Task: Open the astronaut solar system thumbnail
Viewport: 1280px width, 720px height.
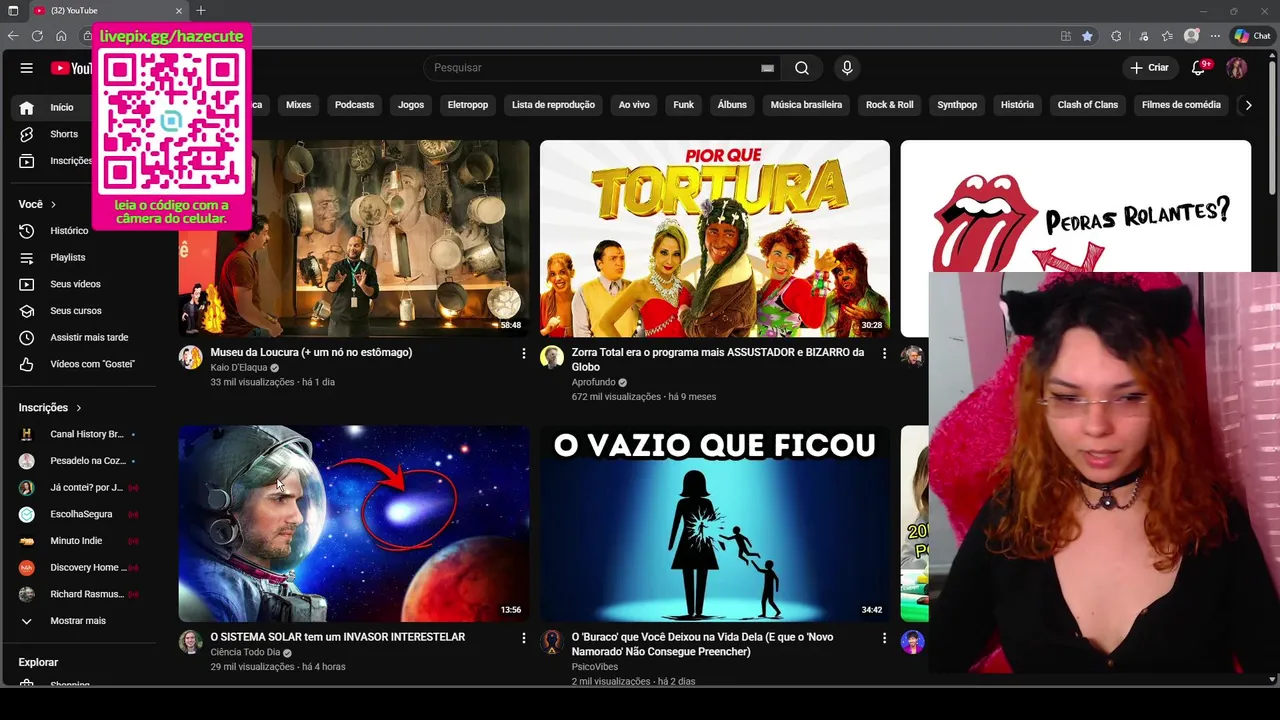Action: 354,524
